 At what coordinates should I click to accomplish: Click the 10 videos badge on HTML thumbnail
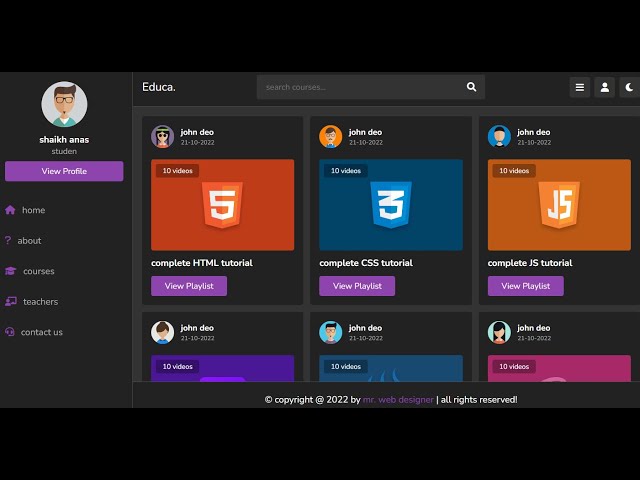tap(178, 171)
